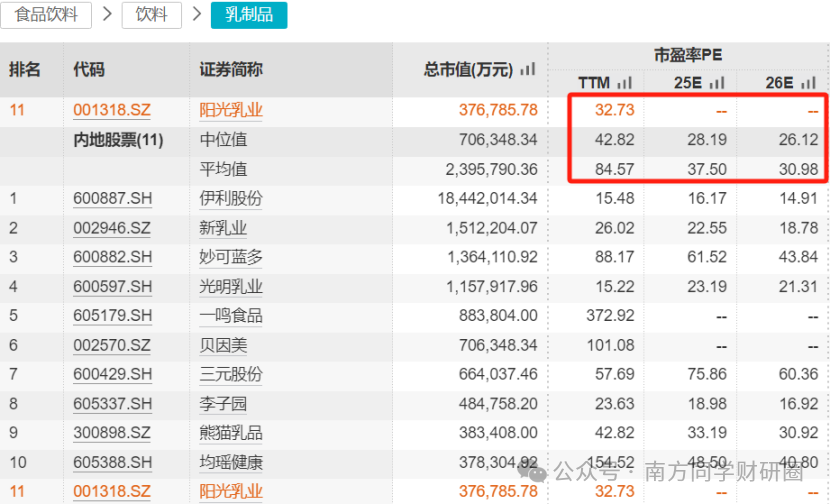Click the 25E column bar chart icon
Screen dimensions: 830x504
(x=717, y=83)
